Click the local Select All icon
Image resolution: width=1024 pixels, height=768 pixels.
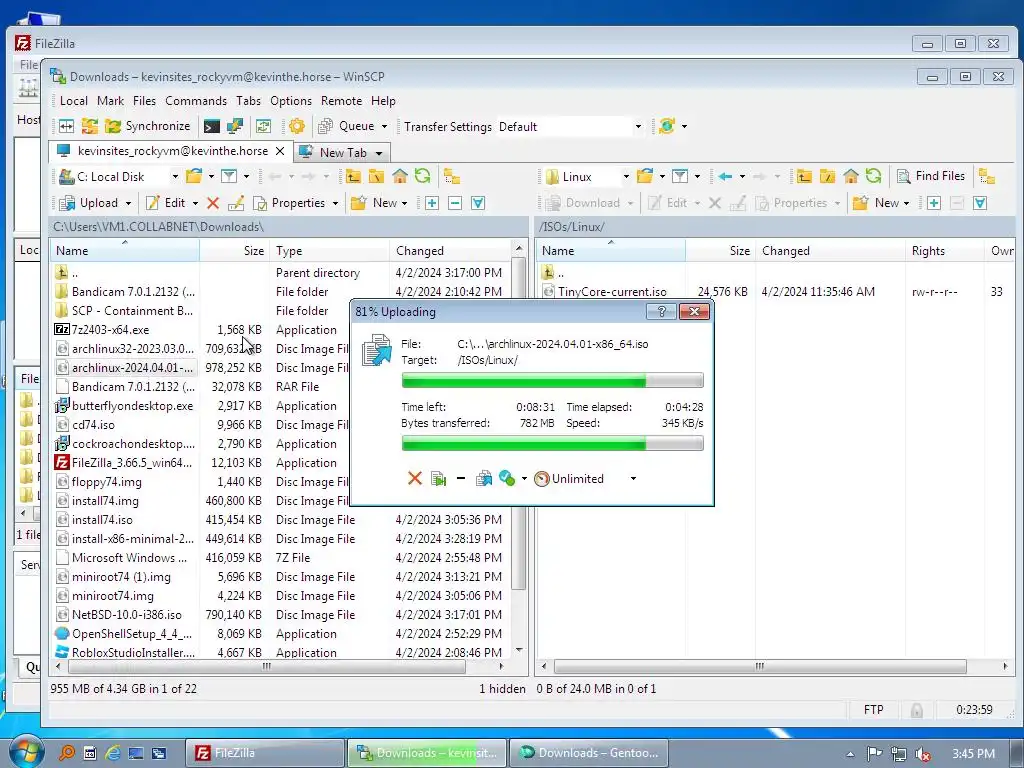pos(478,203)
